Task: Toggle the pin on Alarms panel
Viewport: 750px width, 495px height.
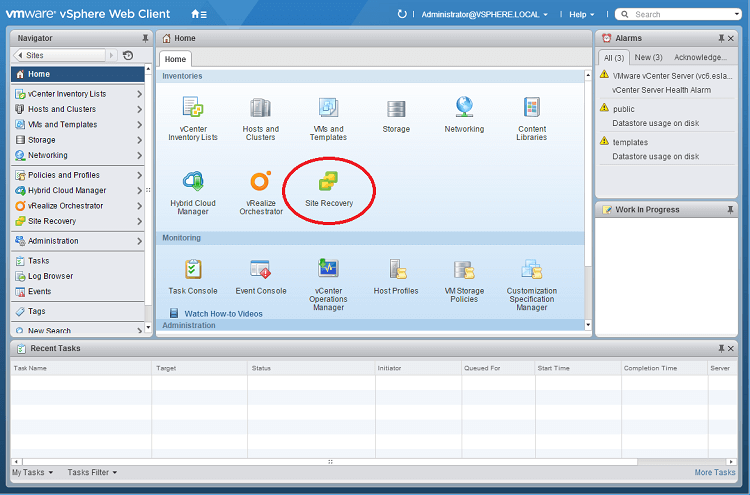Action: click(x=719, y=38)
